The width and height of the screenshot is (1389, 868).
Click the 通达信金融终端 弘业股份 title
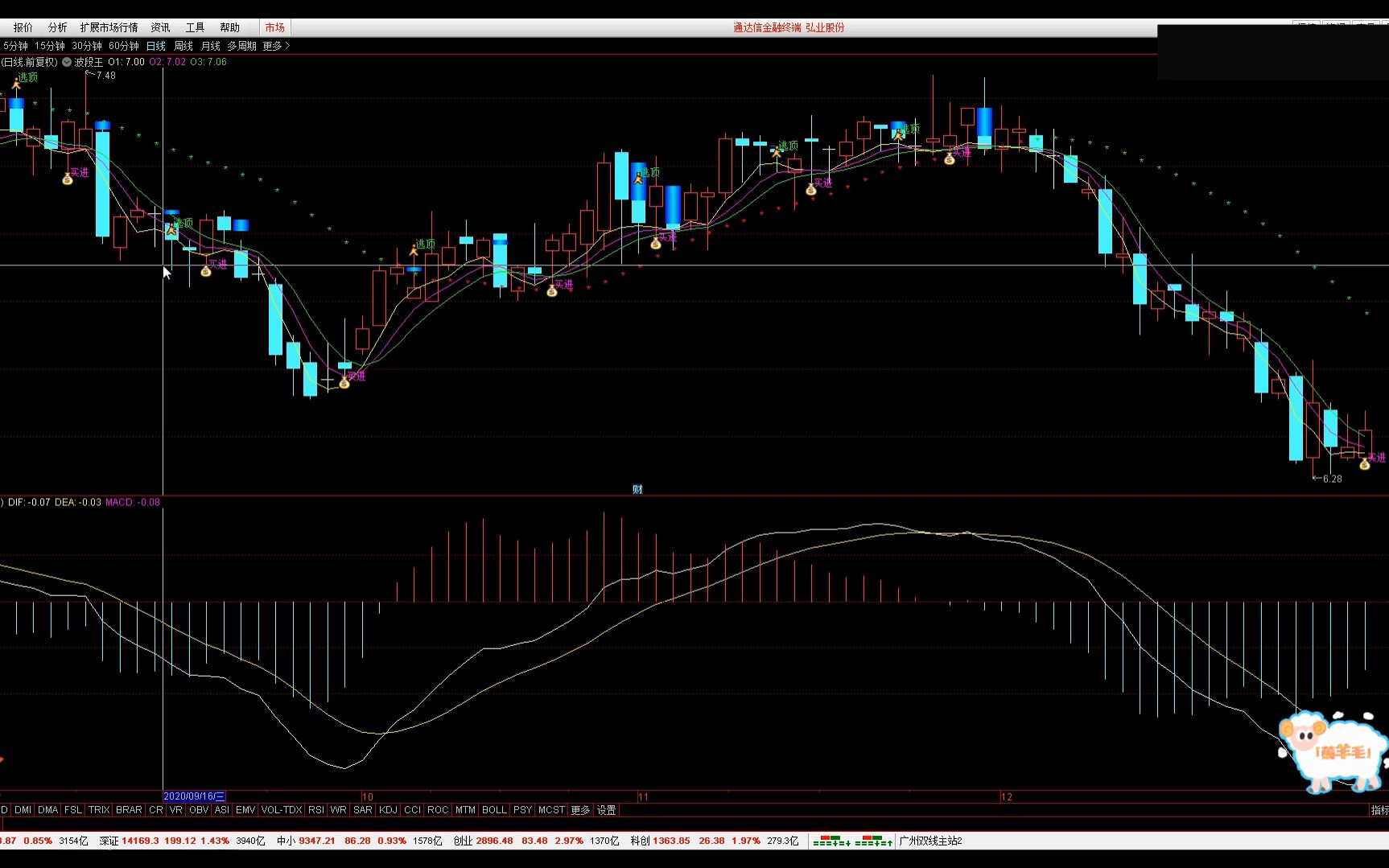tap(789, 27)
